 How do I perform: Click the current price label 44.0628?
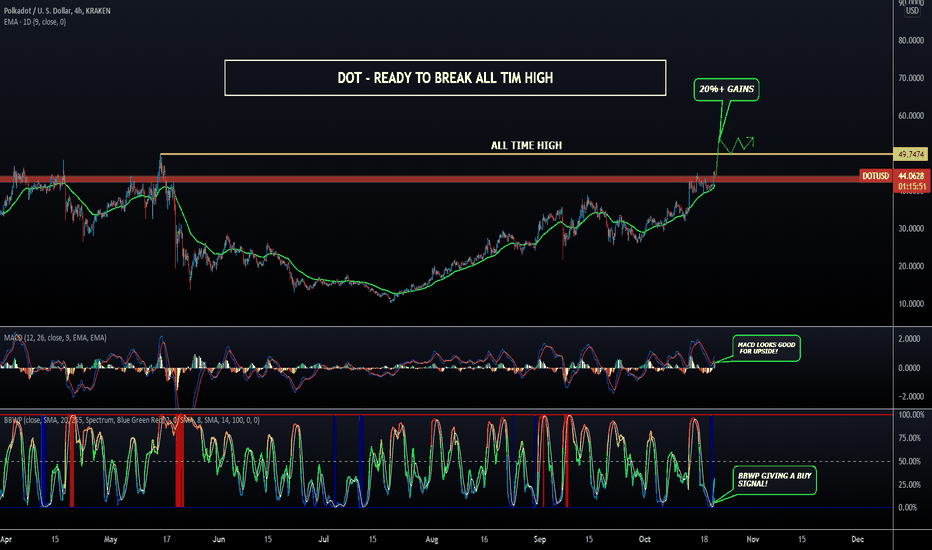point(911,176)
